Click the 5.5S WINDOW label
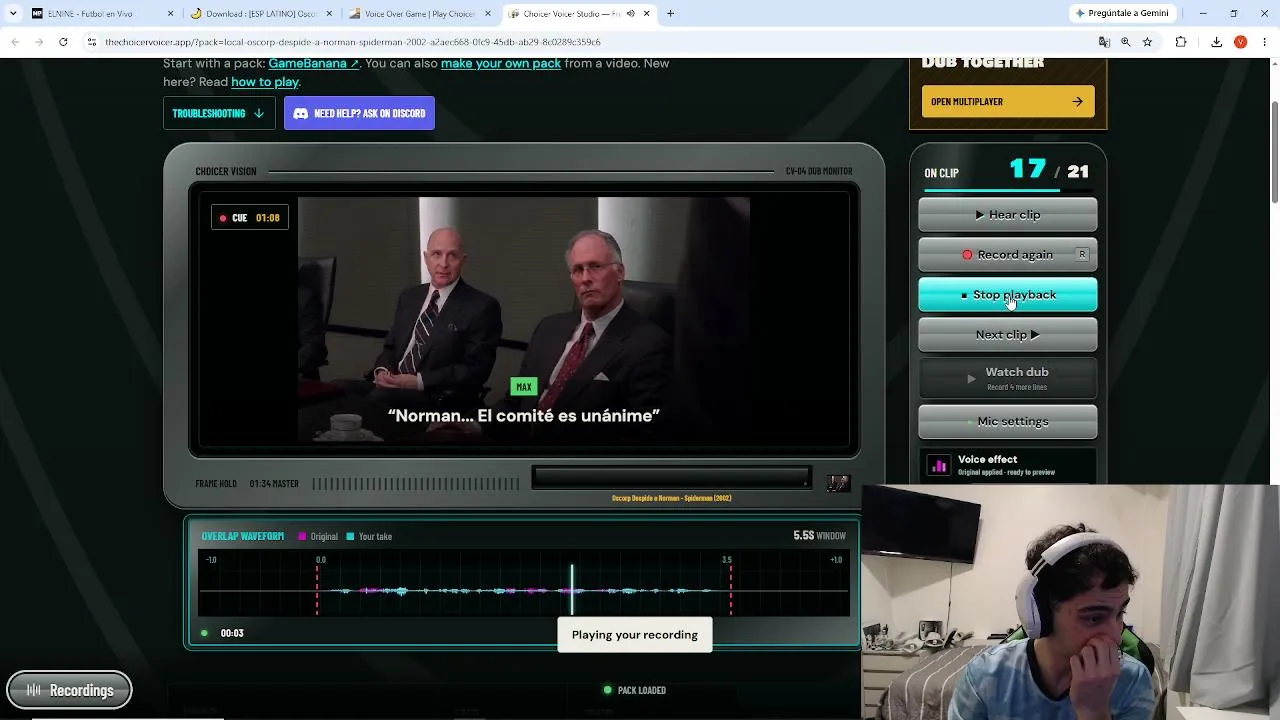1280x720 pixels. (x=819, y=536)
